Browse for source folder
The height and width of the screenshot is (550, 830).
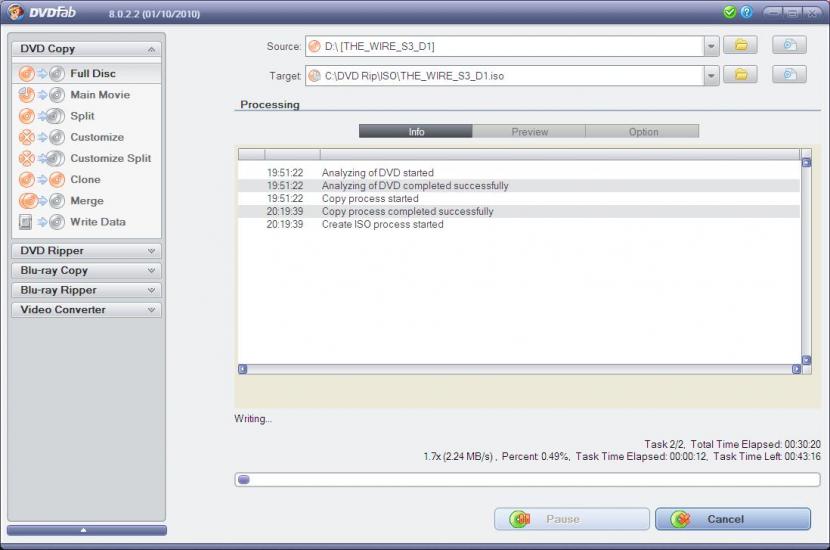click(740, 46)
